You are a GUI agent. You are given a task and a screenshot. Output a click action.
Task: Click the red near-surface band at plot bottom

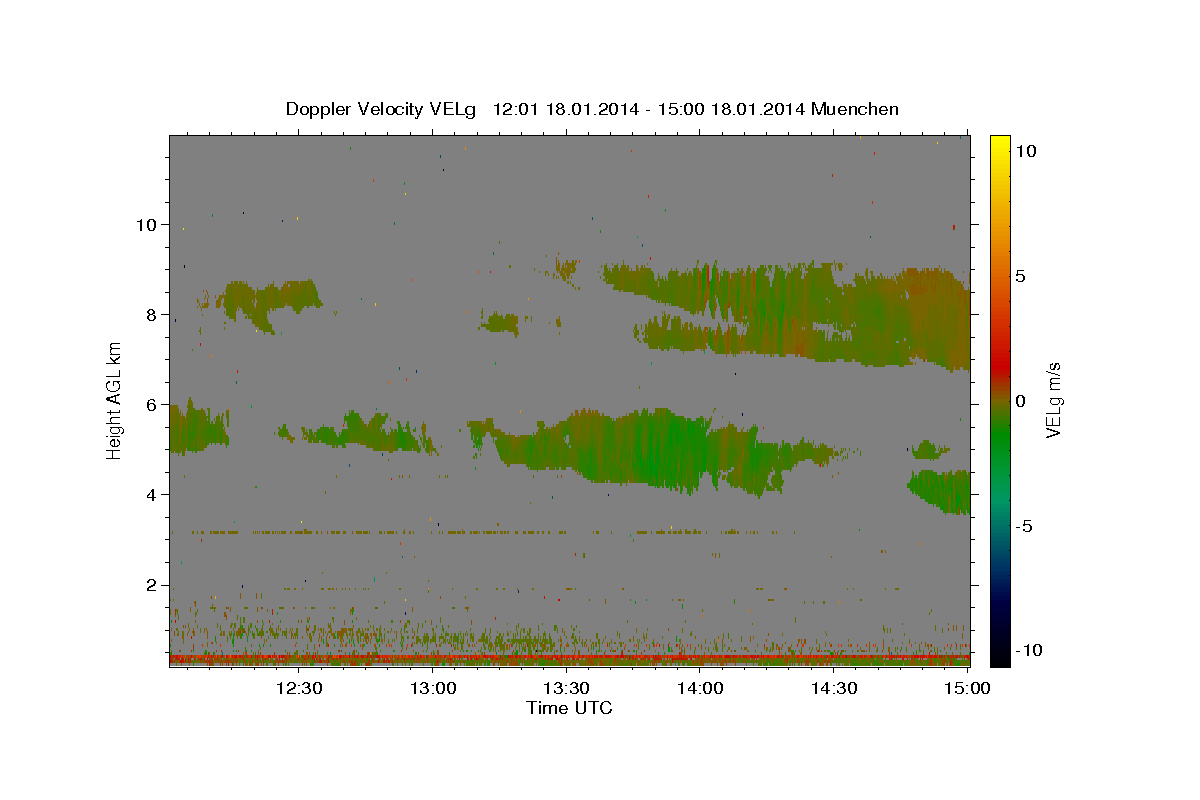tap(569, 659)
